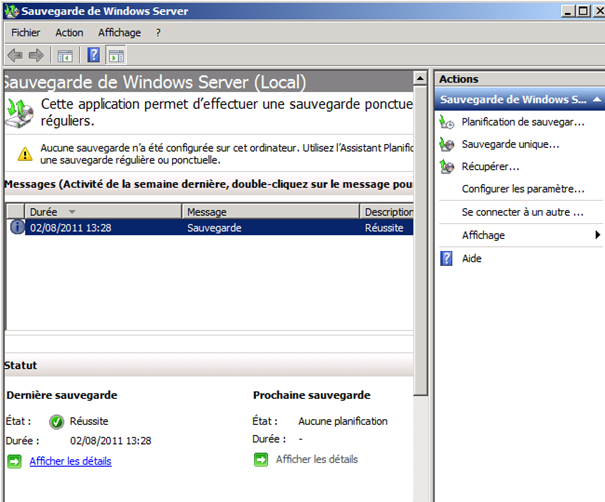
Task: Click Sauvegarde cell in message row
Action: coord(214,228)
